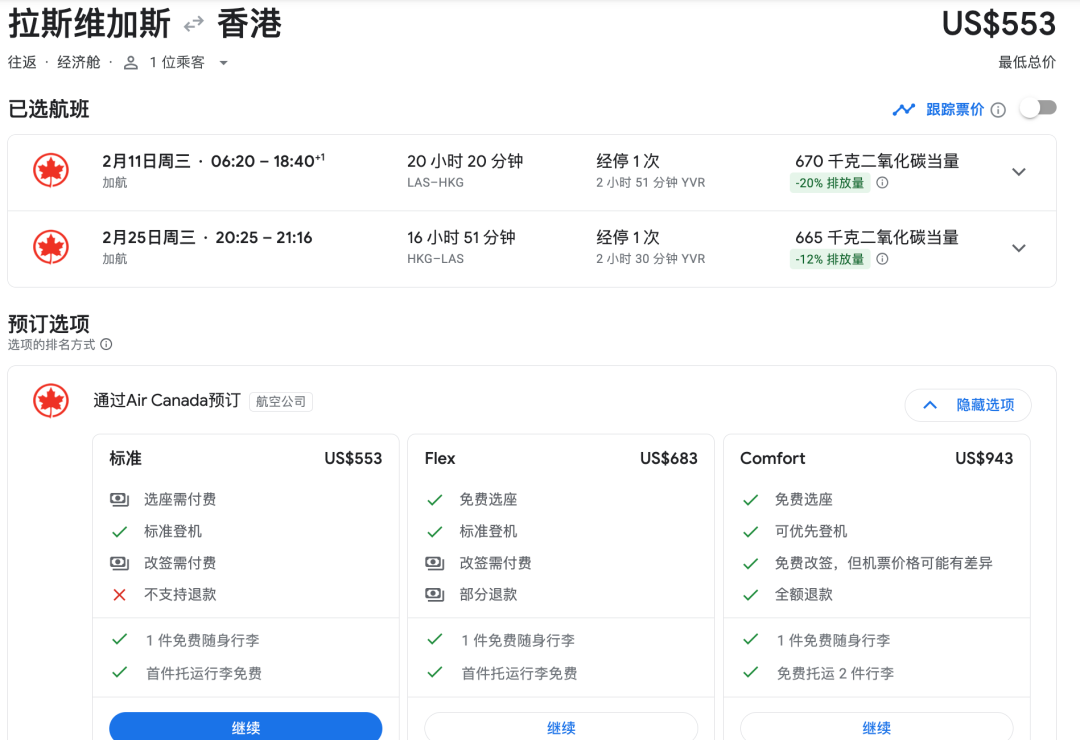
Task: Click 继续 under the Comfort fare
Action: point(876,727)
